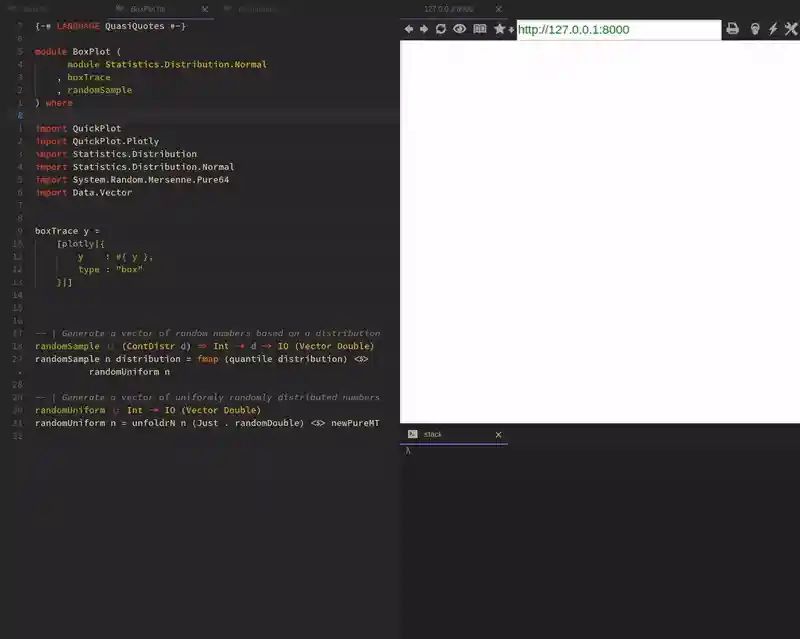The height and width of the screenshot is (639, 800).
Task: Click the back navigation arrow
Action: 409,29
